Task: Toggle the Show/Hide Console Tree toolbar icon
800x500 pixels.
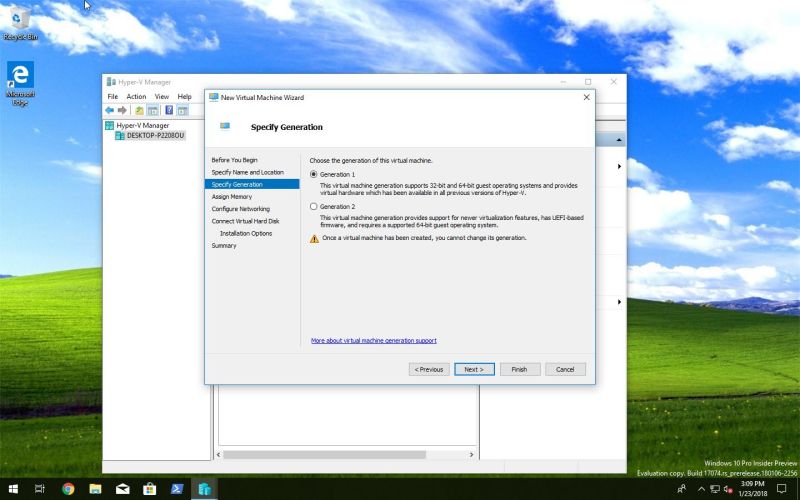Action: pos(152,110)
